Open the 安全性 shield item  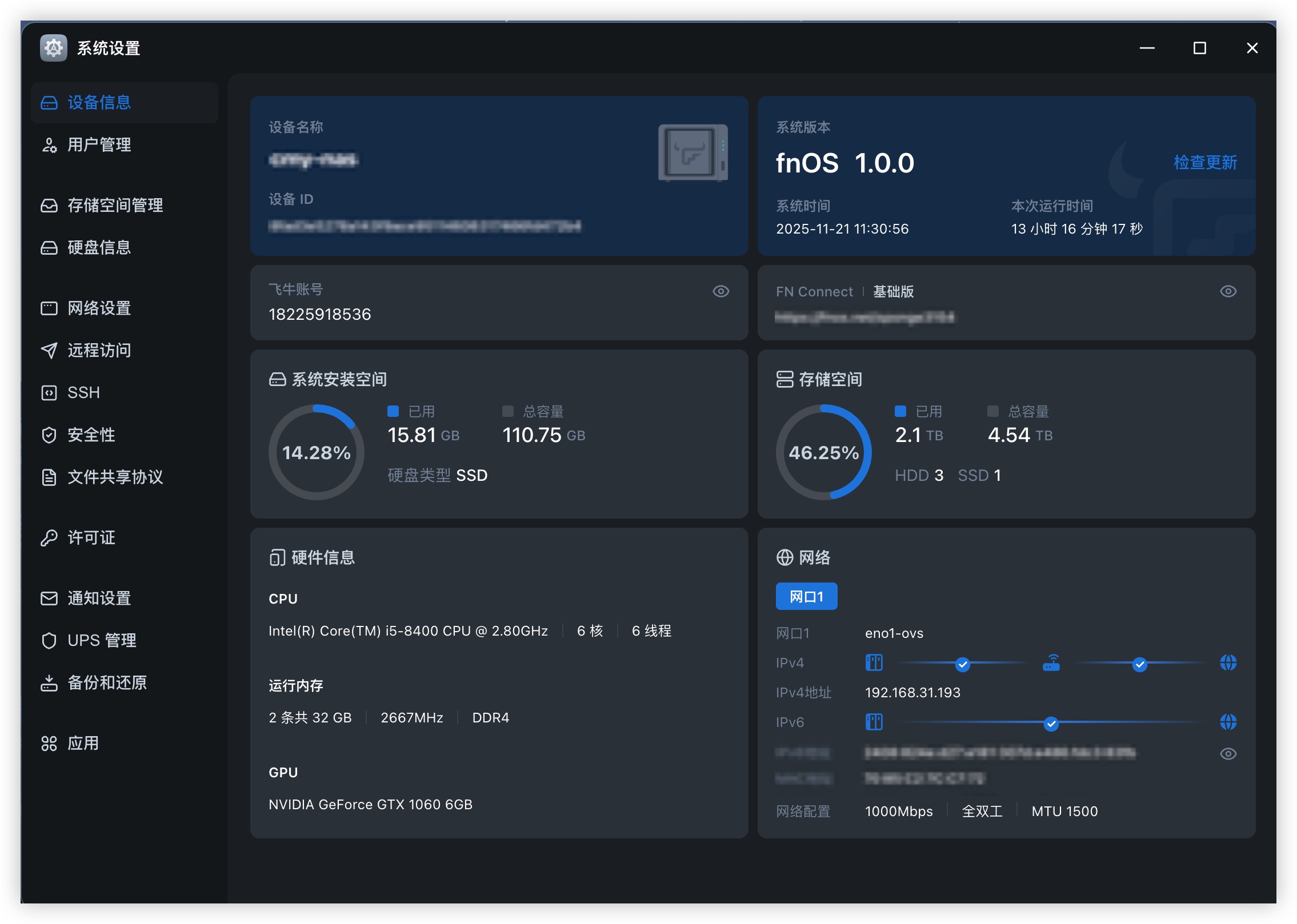91,435
